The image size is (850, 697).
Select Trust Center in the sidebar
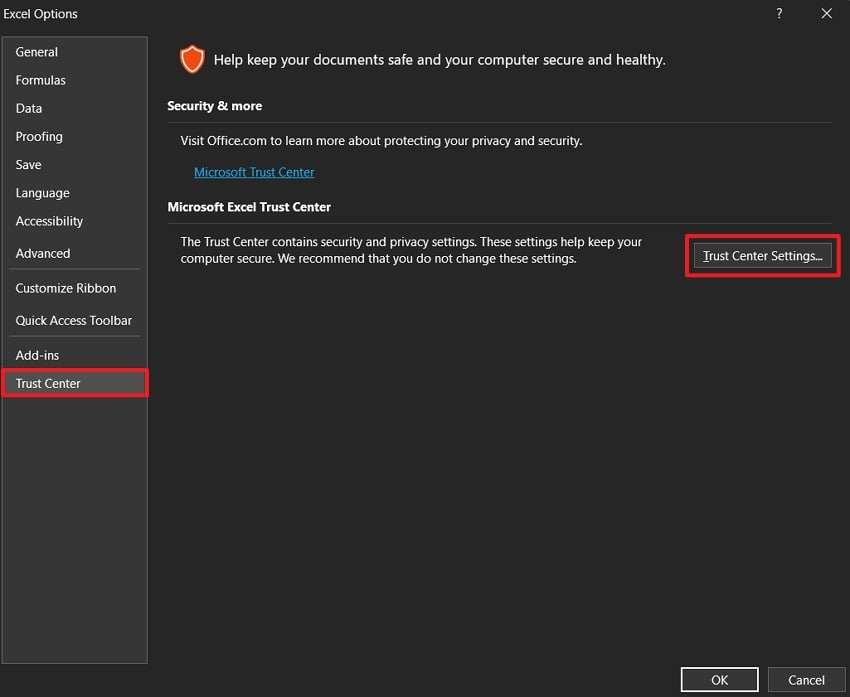(x=74, y=384)
